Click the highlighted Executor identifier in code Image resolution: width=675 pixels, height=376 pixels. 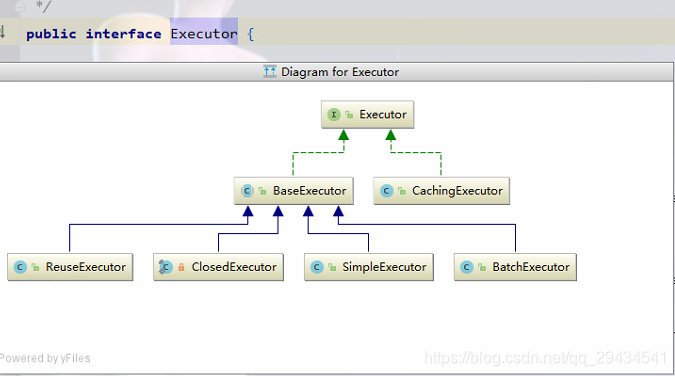204,34
